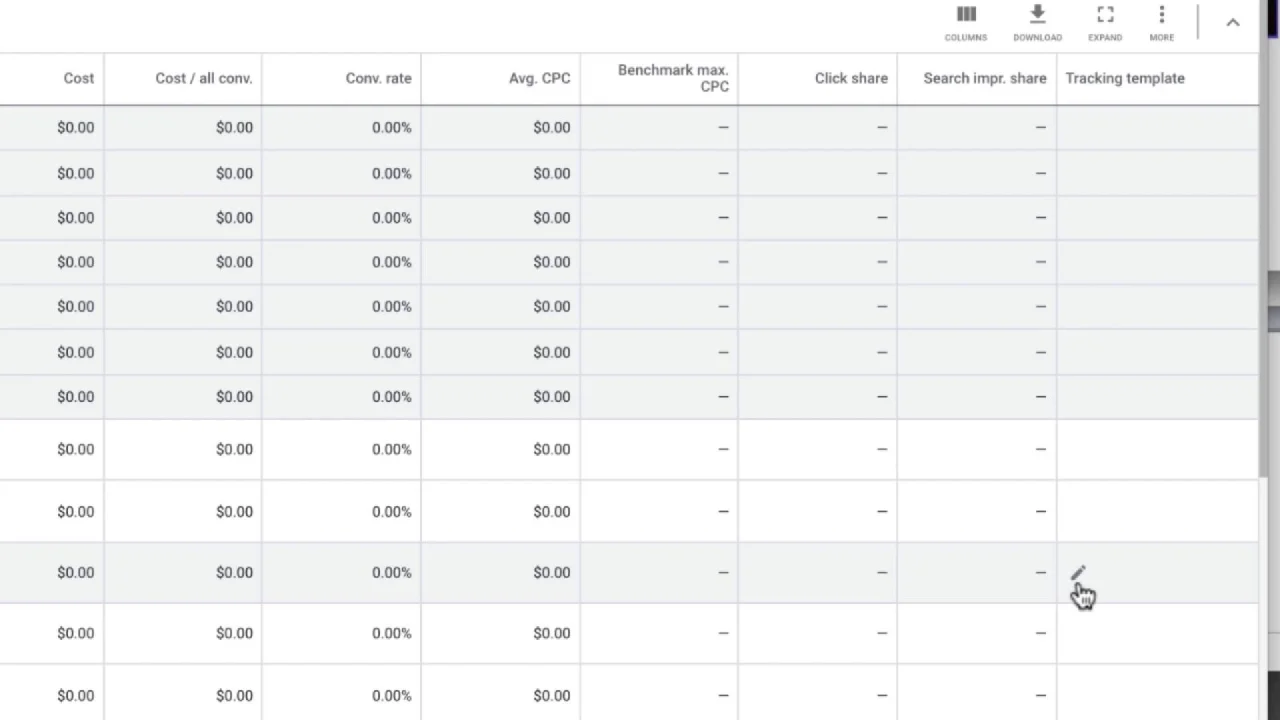Click Benchmark max. CPC dash in top row
1280x720 pixels.
point(723,127)
